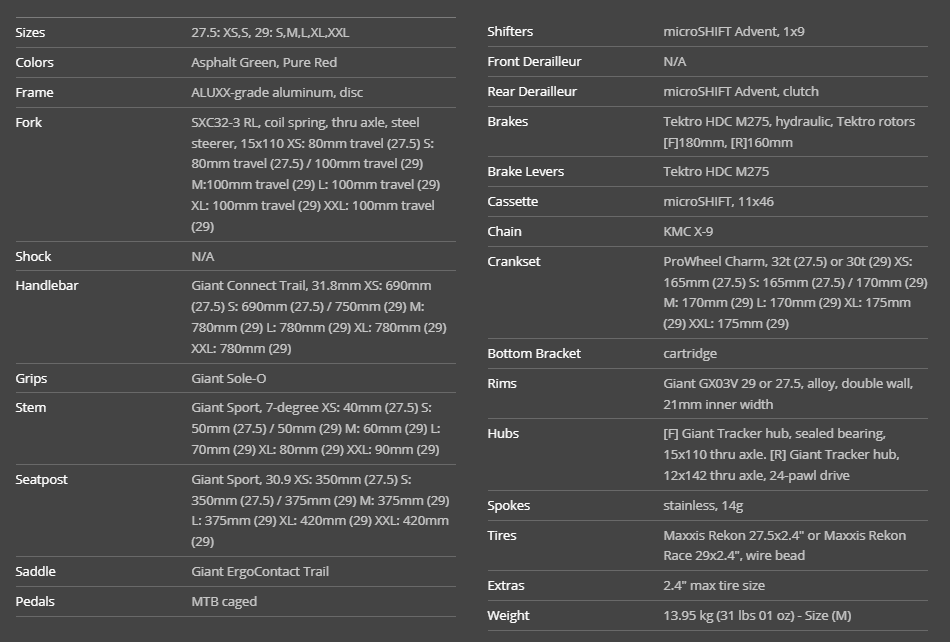Click the Giant ErgoContact Trail saddle value
Viewport: 950px width, 642px height.
[x=260, y=571]
